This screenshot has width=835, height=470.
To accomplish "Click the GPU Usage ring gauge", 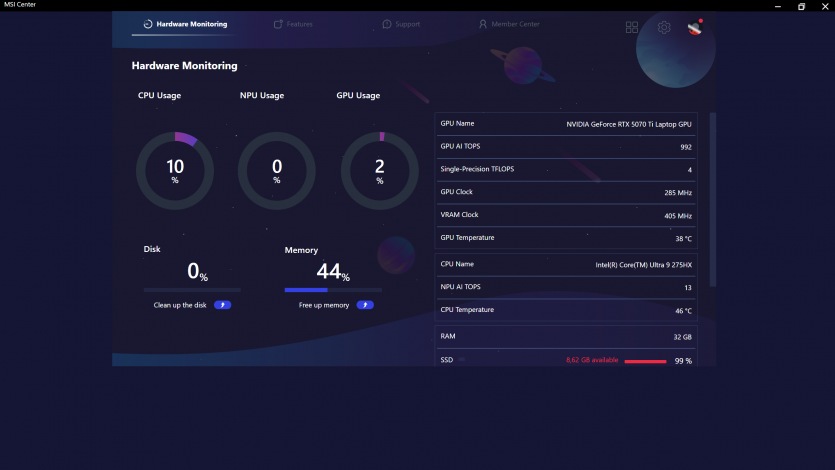I will pos(379,171).
